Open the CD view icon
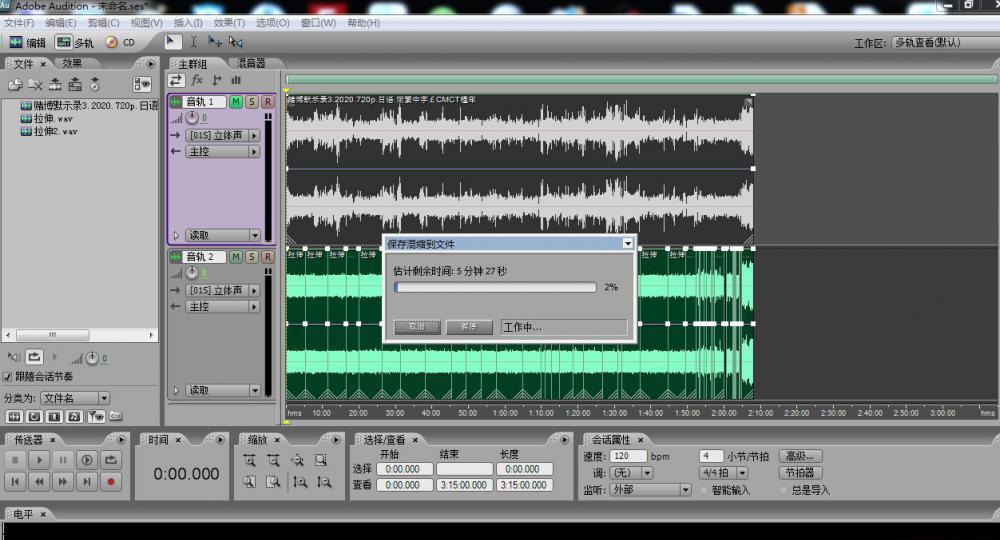 coord(112,42)
